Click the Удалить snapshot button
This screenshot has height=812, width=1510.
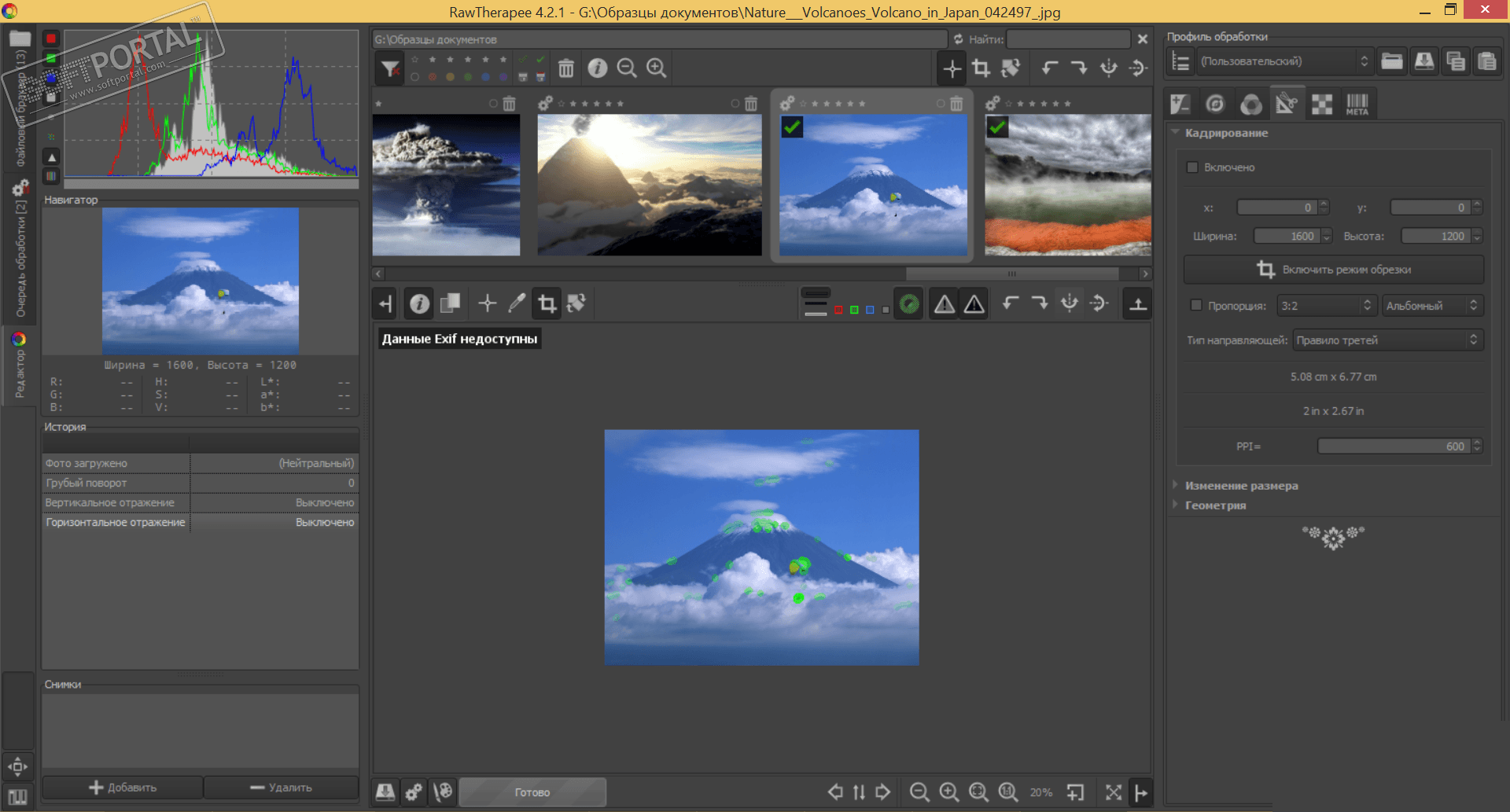pyautogui.click(x=281, y=788)
